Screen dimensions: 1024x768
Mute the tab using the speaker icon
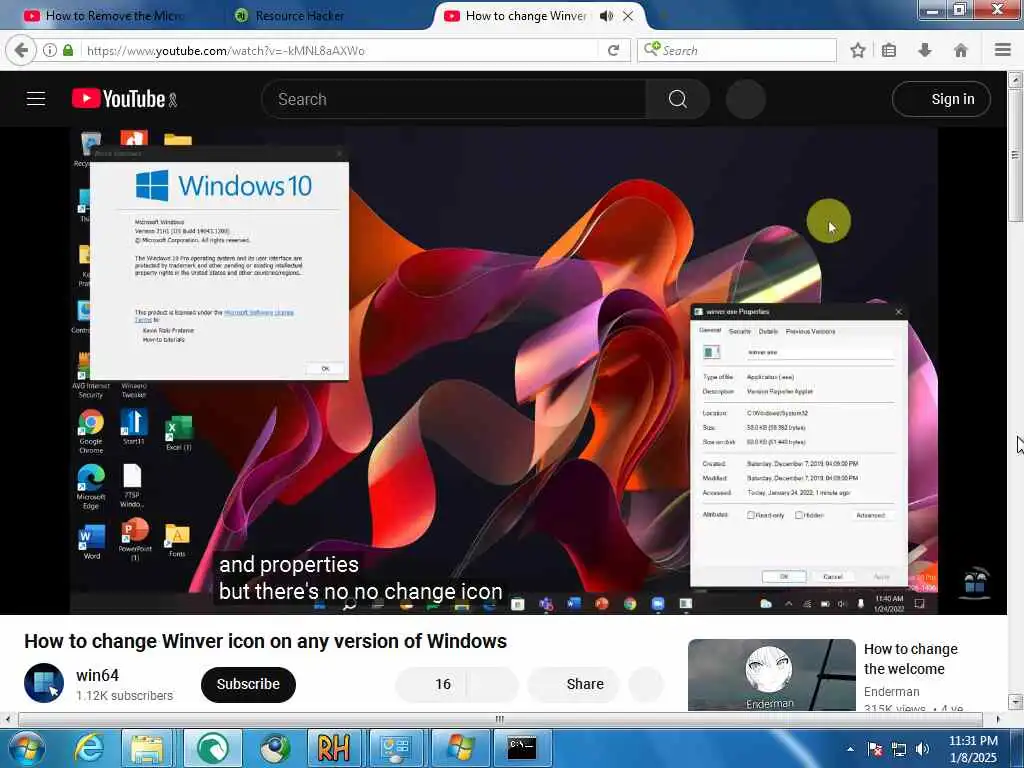(x=606, y=16)
